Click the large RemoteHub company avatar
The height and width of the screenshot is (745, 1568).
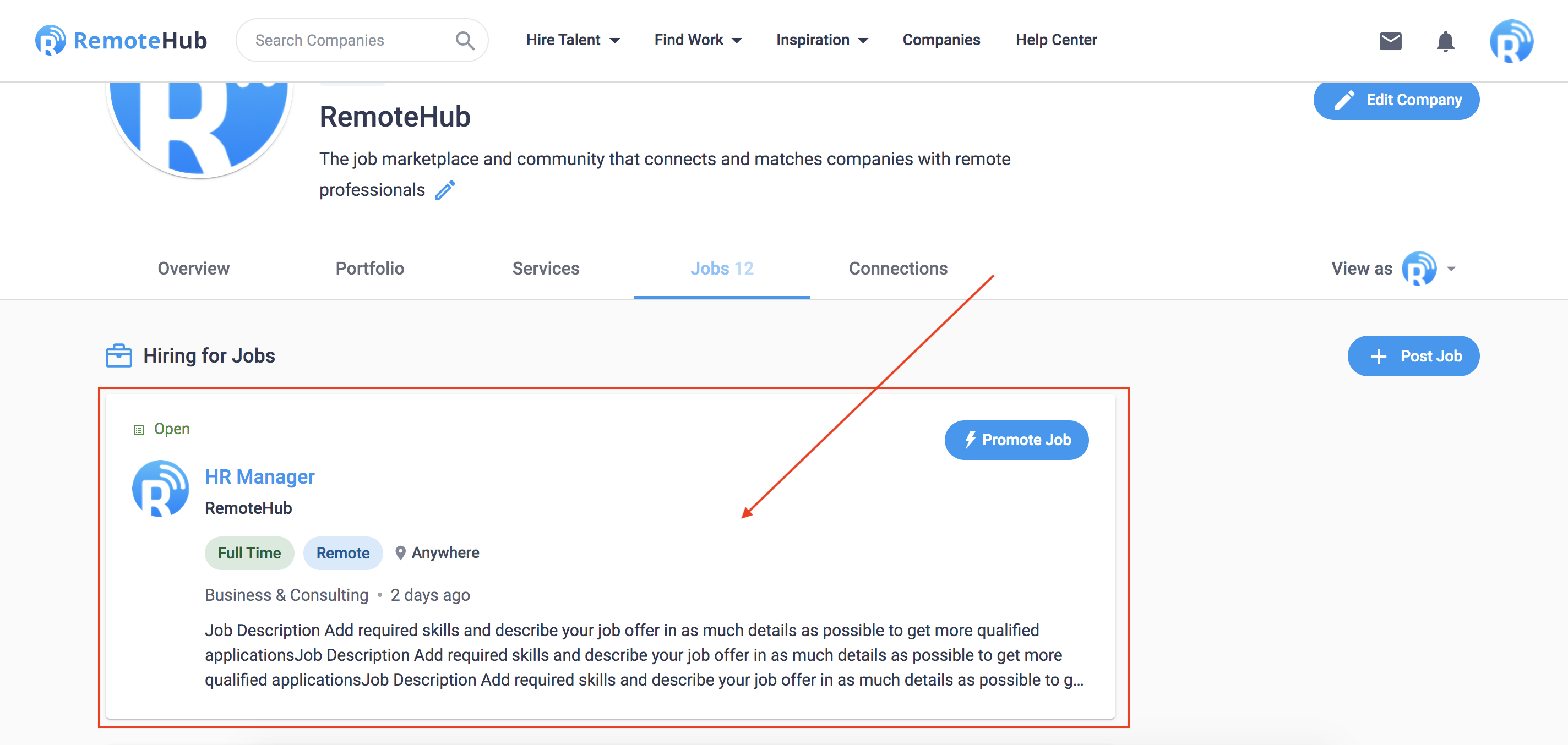199,129
